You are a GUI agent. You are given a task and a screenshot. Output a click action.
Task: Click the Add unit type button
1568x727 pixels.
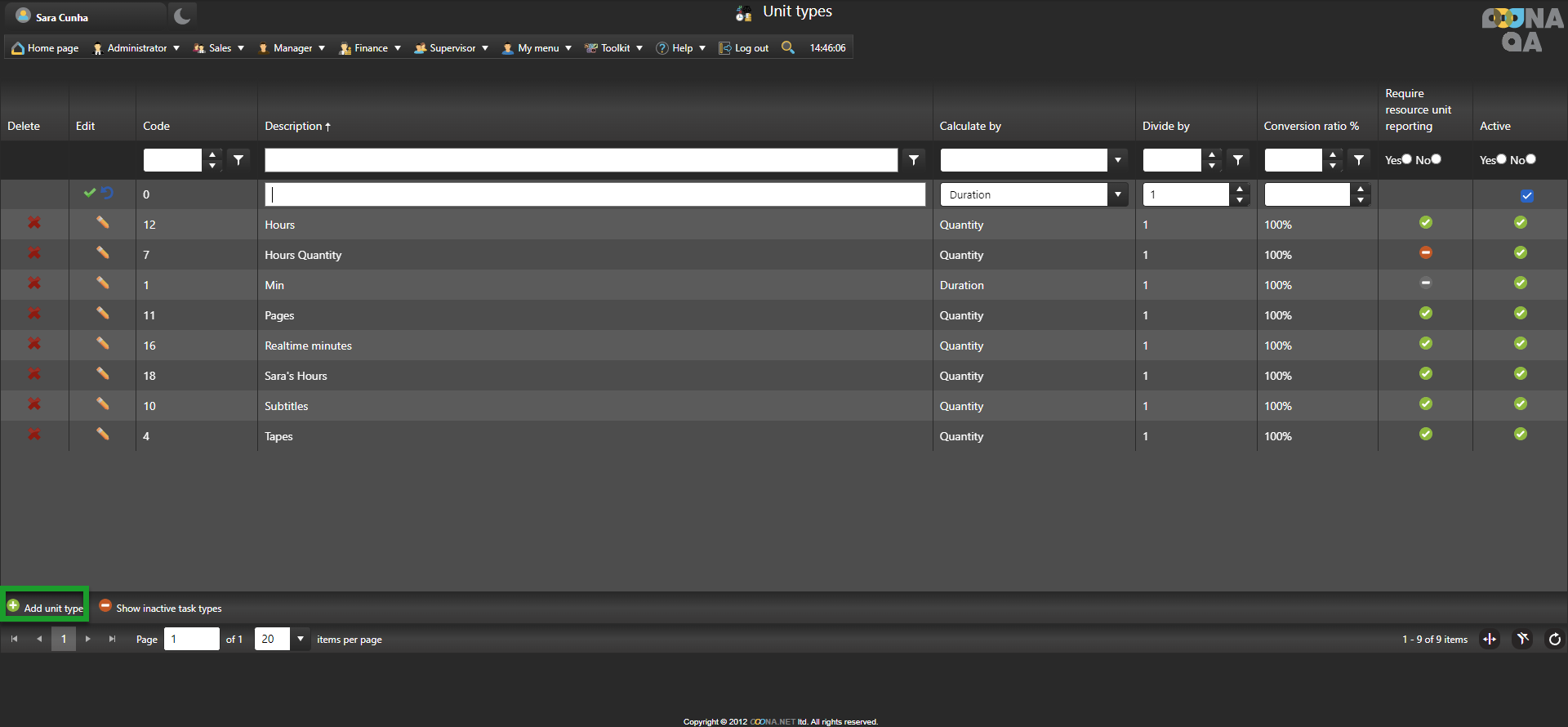[x=46, y=608]
